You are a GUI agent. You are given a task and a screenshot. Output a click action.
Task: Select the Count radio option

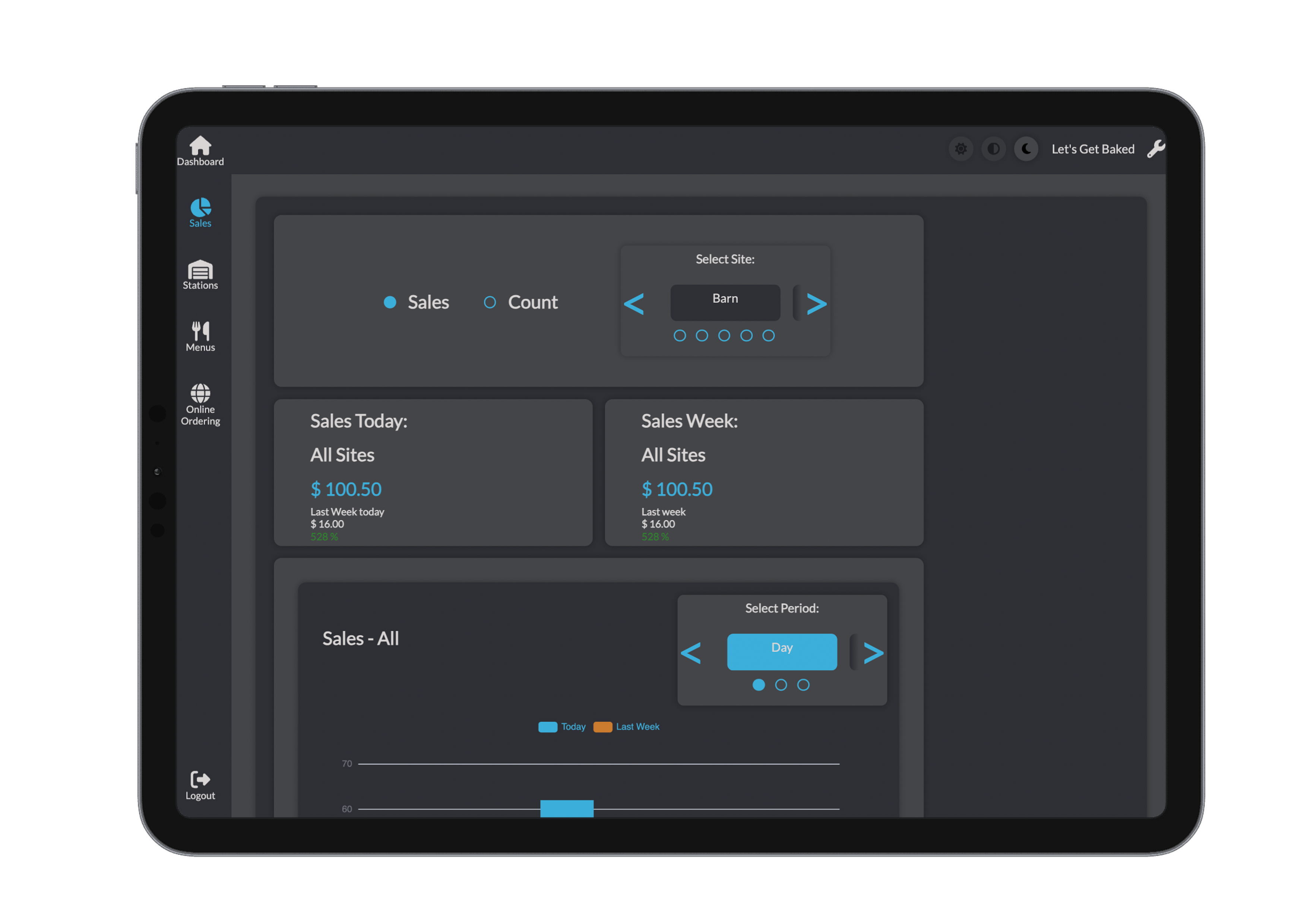[x=490, y=302]
